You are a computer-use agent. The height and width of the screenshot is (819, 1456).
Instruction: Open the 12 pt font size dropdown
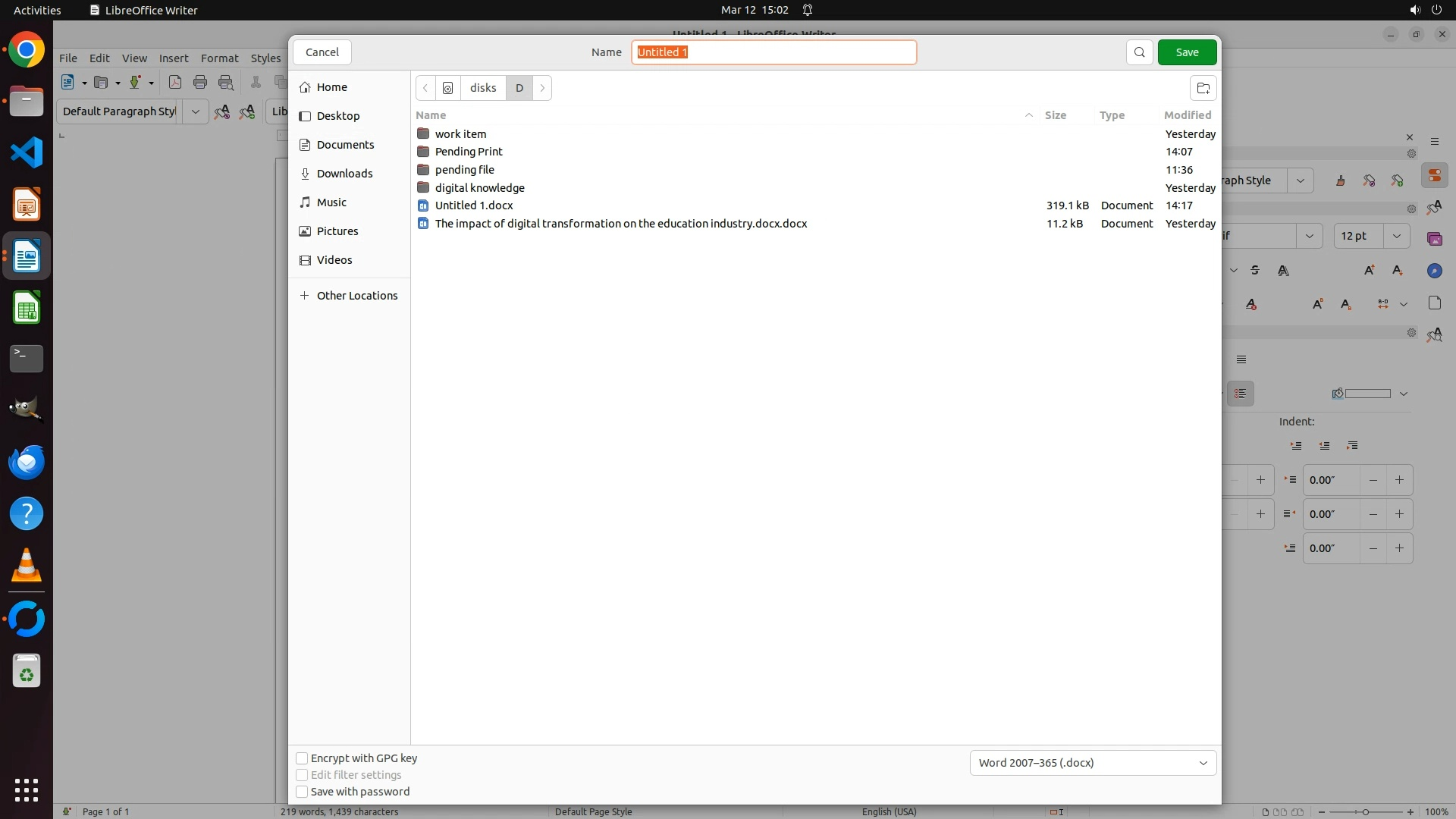1396,236
